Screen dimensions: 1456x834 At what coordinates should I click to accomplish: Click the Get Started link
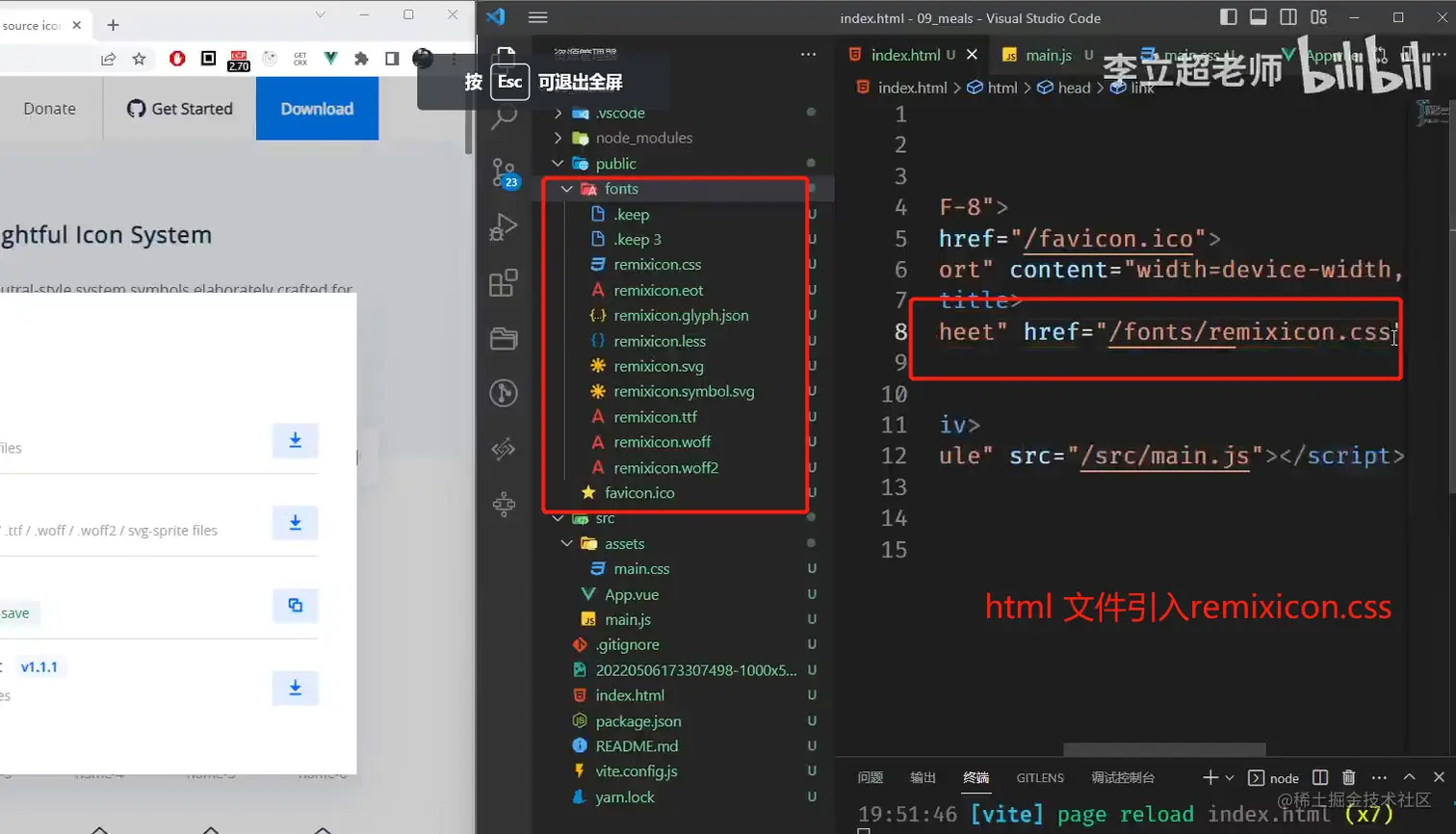pyautogui.click(x=180, y=109)
